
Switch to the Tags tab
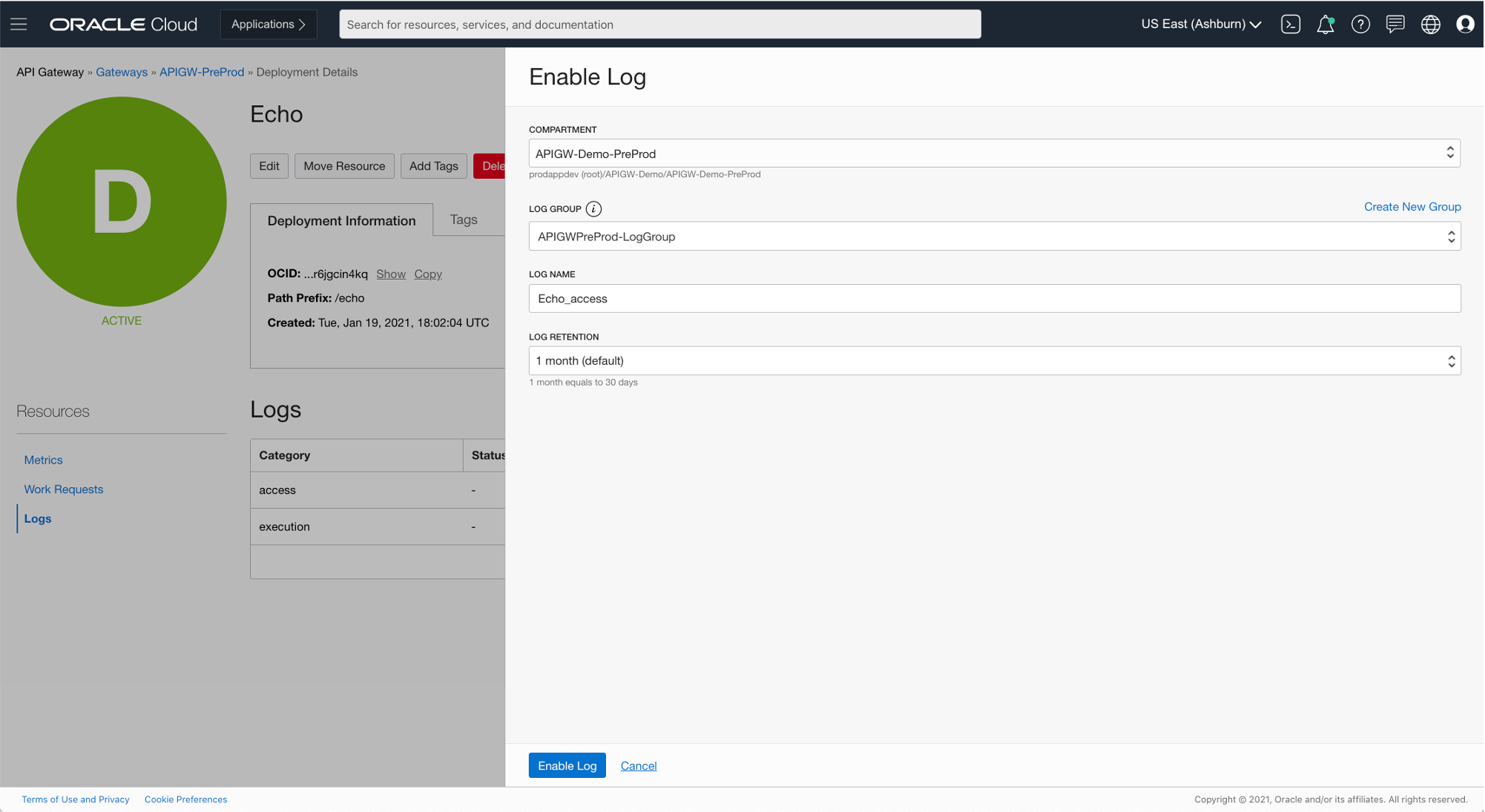click(464, 219)
